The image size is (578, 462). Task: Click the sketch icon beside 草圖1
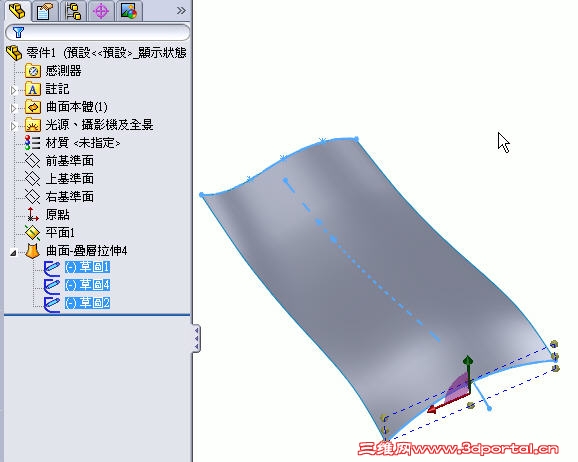point(52,268)
